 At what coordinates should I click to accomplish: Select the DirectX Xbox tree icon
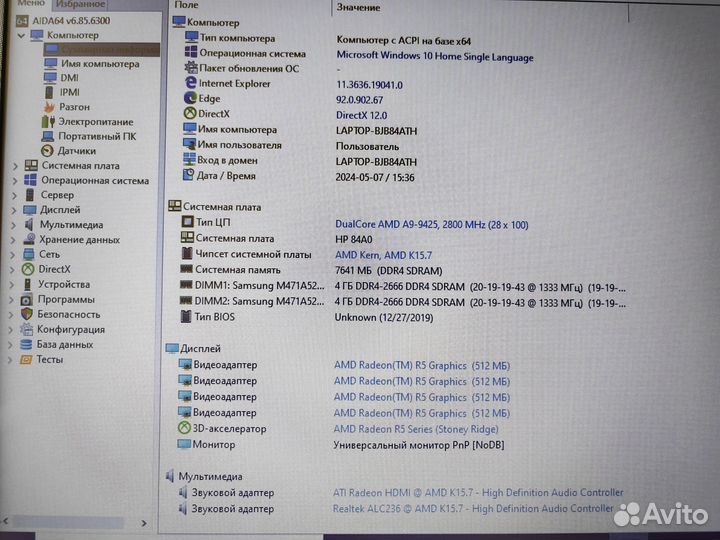(28, 269)
